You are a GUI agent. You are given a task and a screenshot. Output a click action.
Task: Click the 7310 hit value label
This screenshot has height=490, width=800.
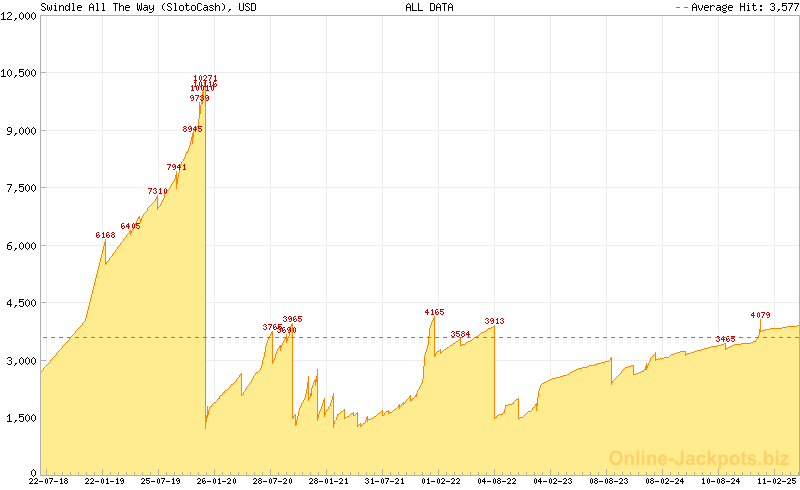(x=157, y=191)
